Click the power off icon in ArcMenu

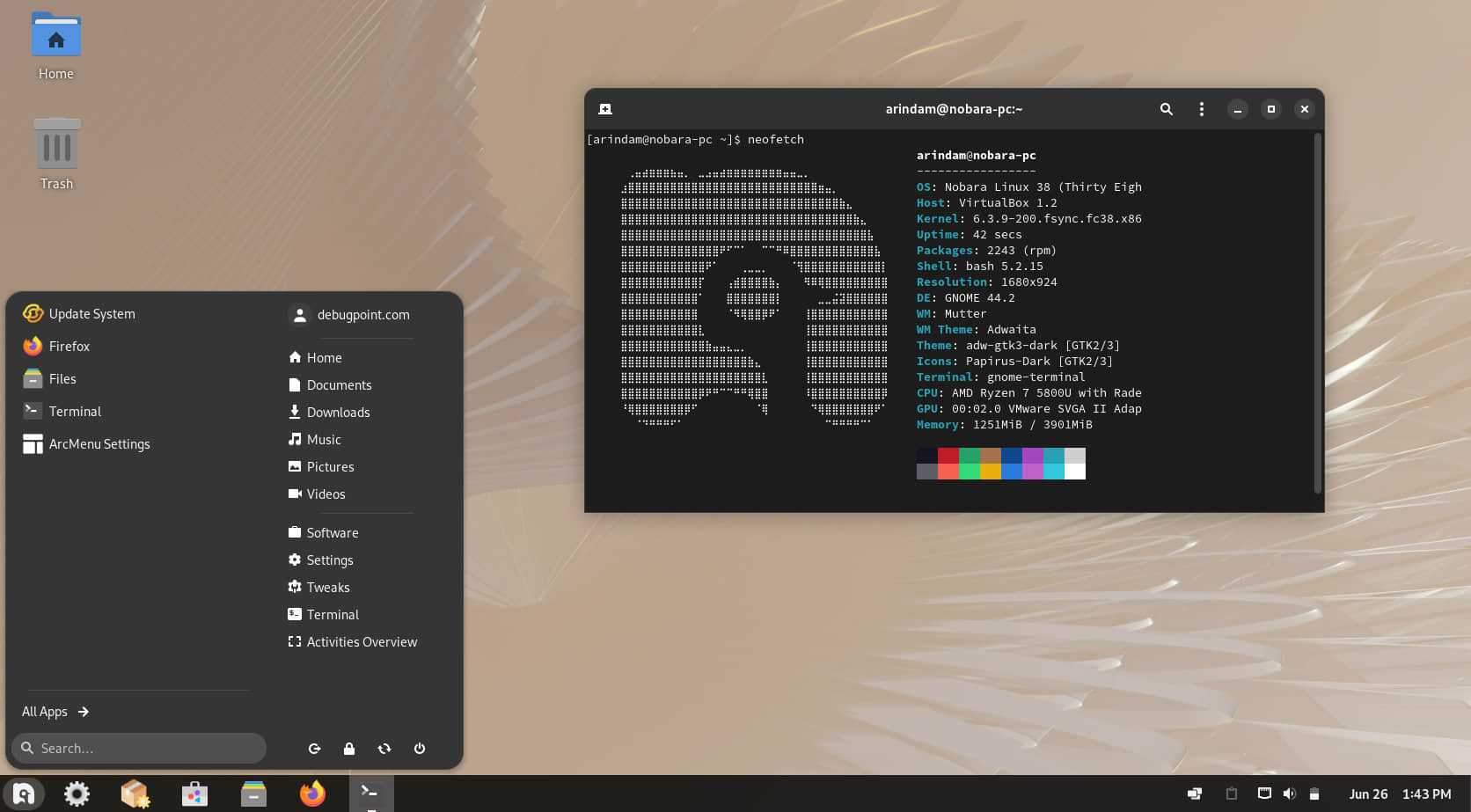420,749
